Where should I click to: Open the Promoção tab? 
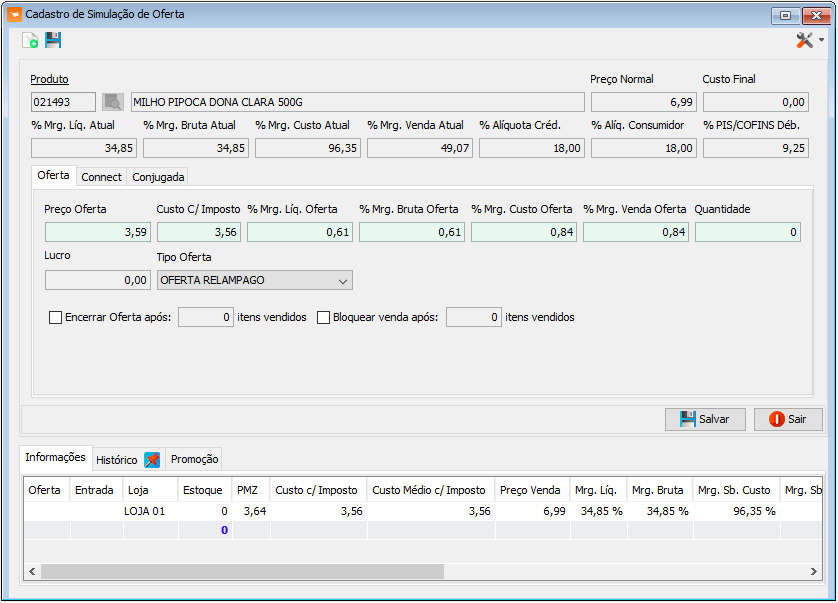195,459
